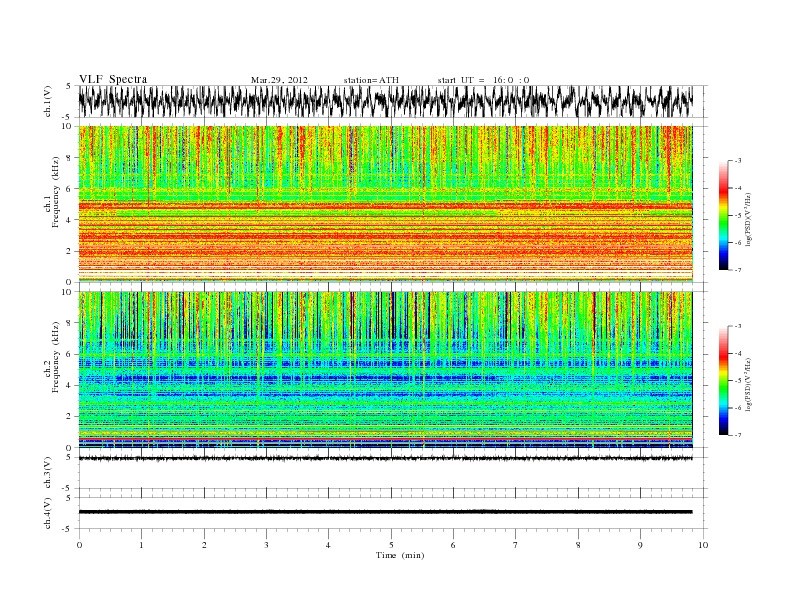Click the ch.1 spectrogram panel

tap(385, 204)
